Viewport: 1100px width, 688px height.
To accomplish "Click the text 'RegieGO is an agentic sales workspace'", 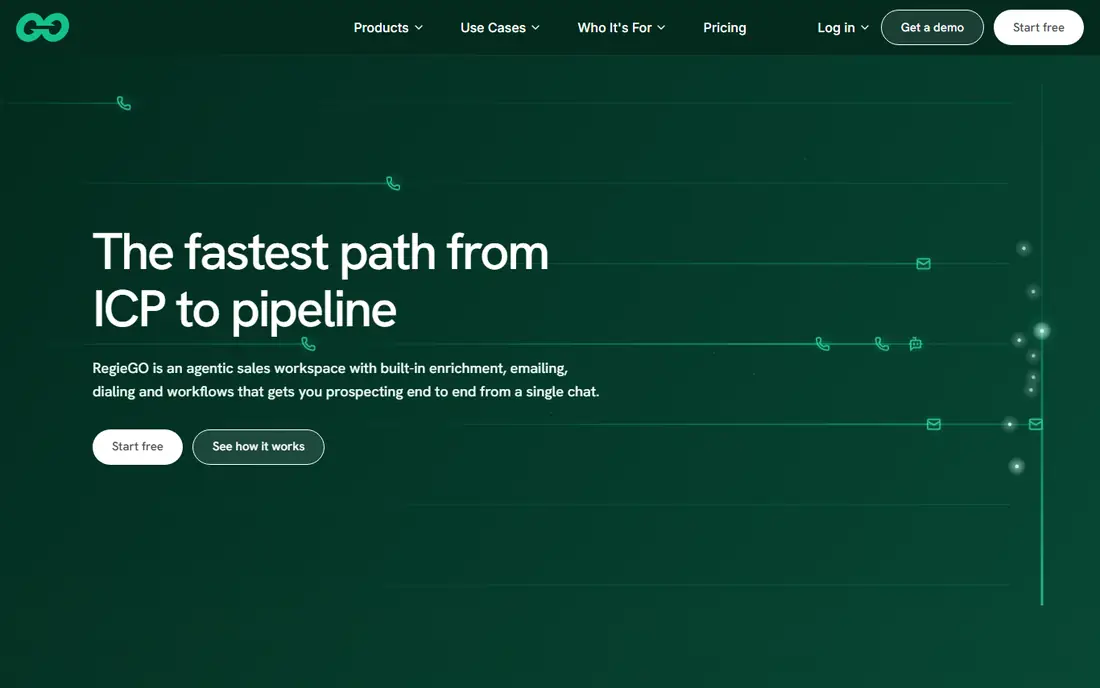I will tap(219, 368).
